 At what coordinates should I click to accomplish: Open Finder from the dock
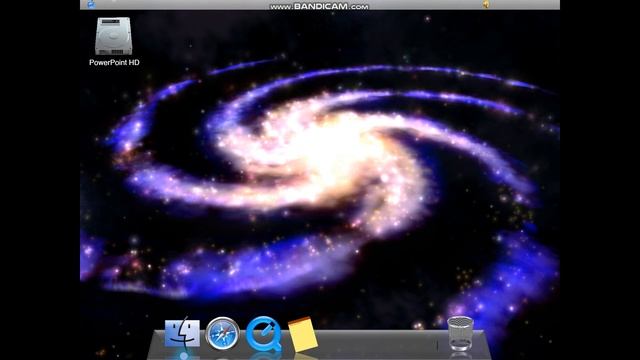point(182,333)
